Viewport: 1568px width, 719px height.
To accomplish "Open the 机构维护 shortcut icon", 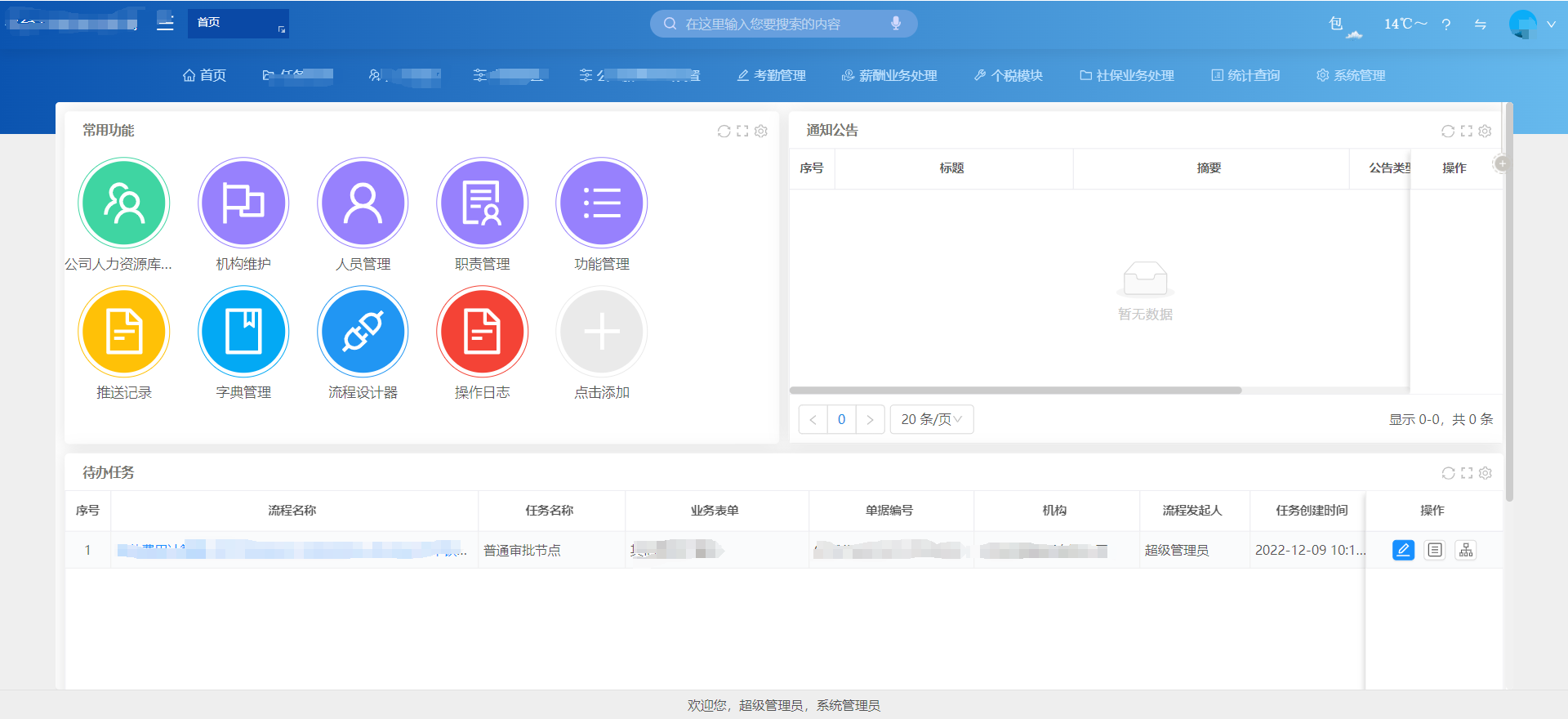I will coord(243,203).
